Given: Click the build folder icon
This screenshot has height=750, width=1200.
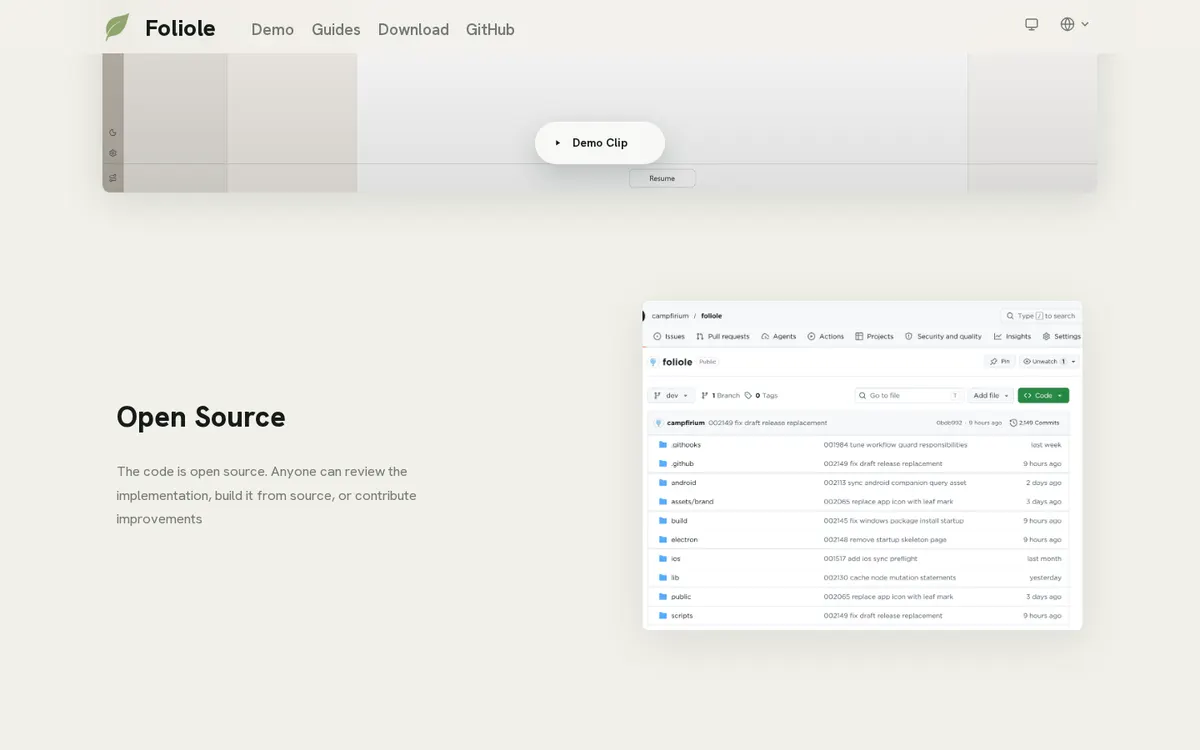Looking at the screenshot, I should pyautogui.click(x=662, y=521).
